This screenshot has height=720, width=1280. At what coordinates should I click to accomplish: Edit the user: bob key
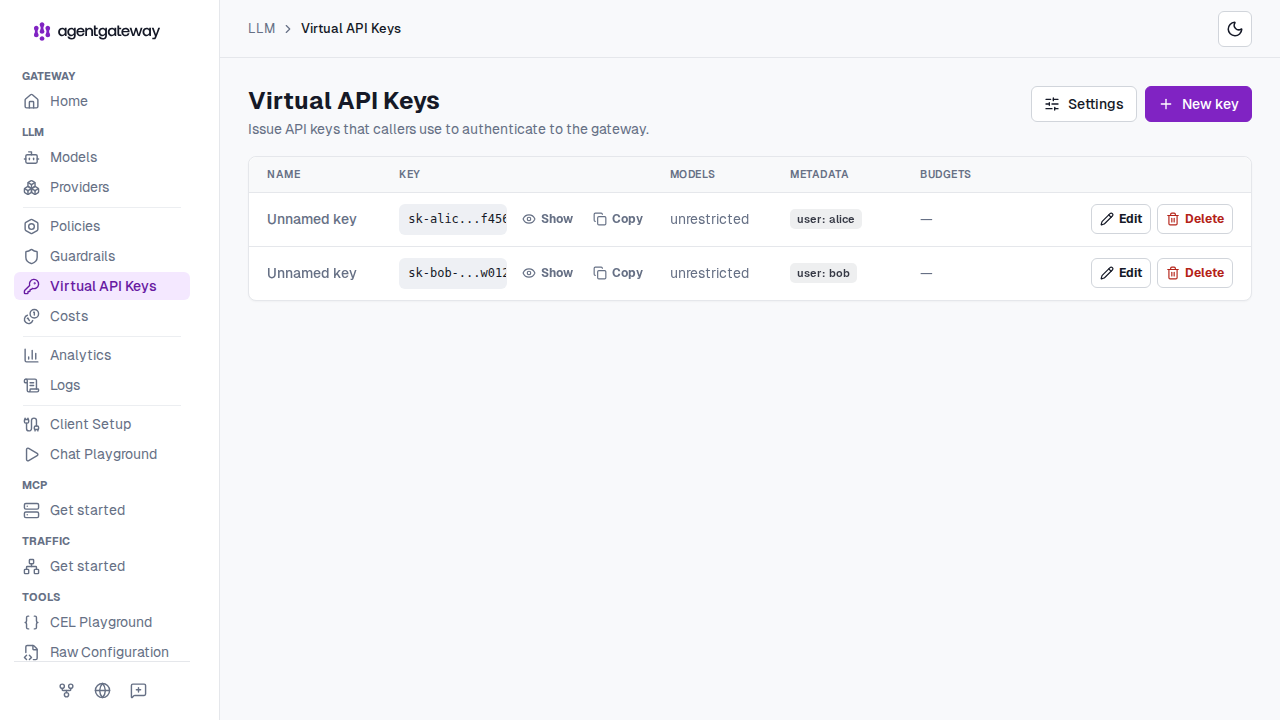(x=1121, y=273)
